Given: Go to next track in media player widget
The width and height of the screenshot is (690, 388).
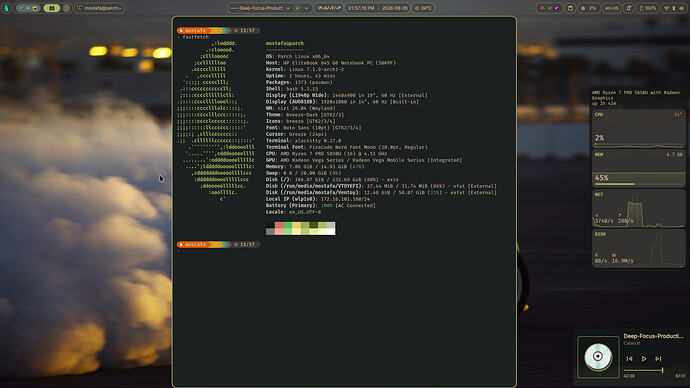Looking at the screenshot, I should pyautogui.click(x=658, y=359).
